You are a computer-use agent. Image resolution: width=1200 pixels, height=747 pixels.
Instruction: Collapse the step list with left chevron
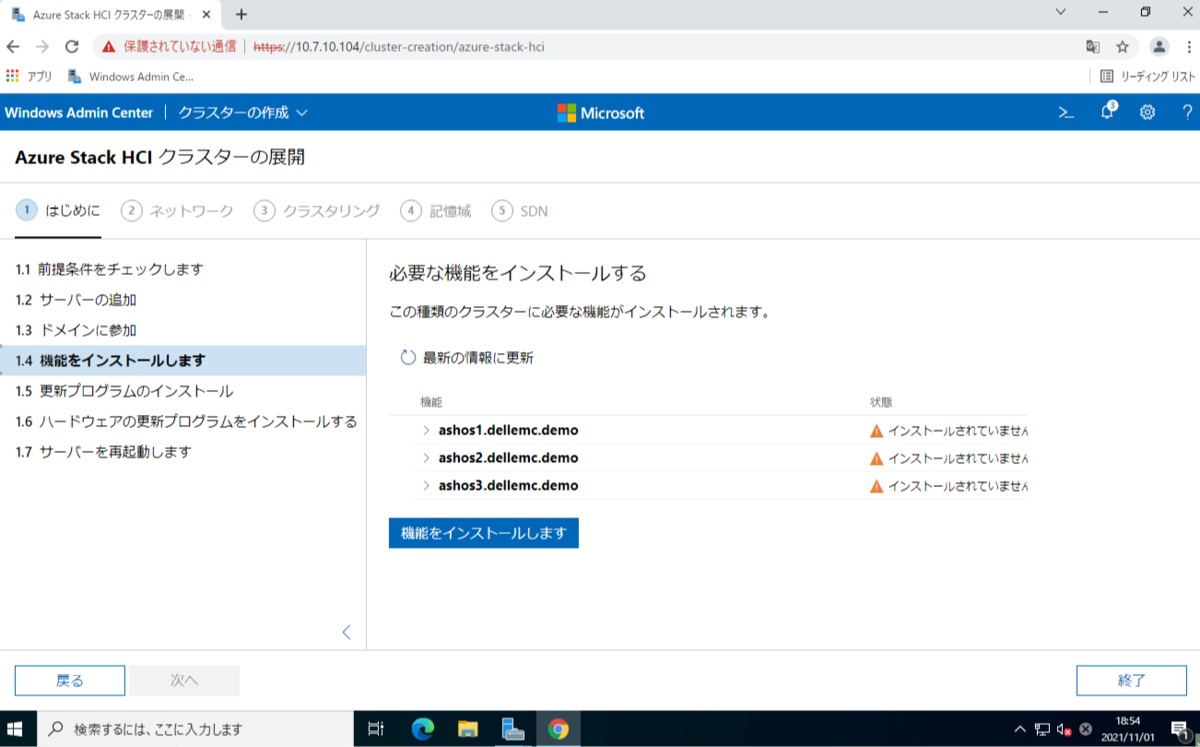tap(347, 632)
